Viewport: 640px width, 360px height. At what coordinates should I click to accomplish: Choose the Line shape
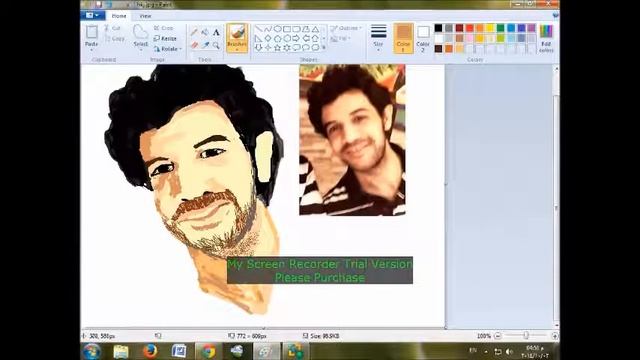click(x=258, y=29)
